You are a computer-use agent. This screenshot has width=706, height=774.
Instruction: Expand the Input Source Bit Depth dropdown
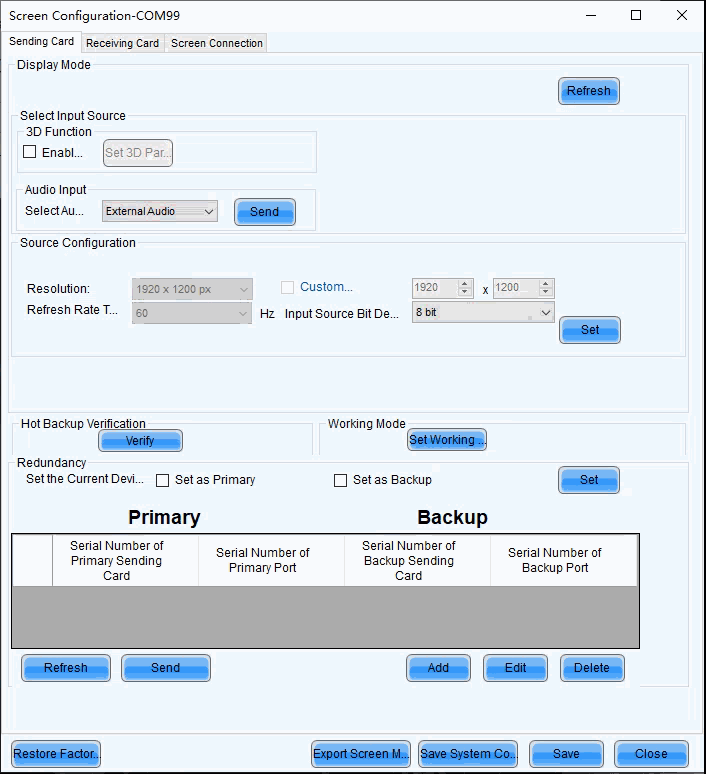tap(483, 312)
